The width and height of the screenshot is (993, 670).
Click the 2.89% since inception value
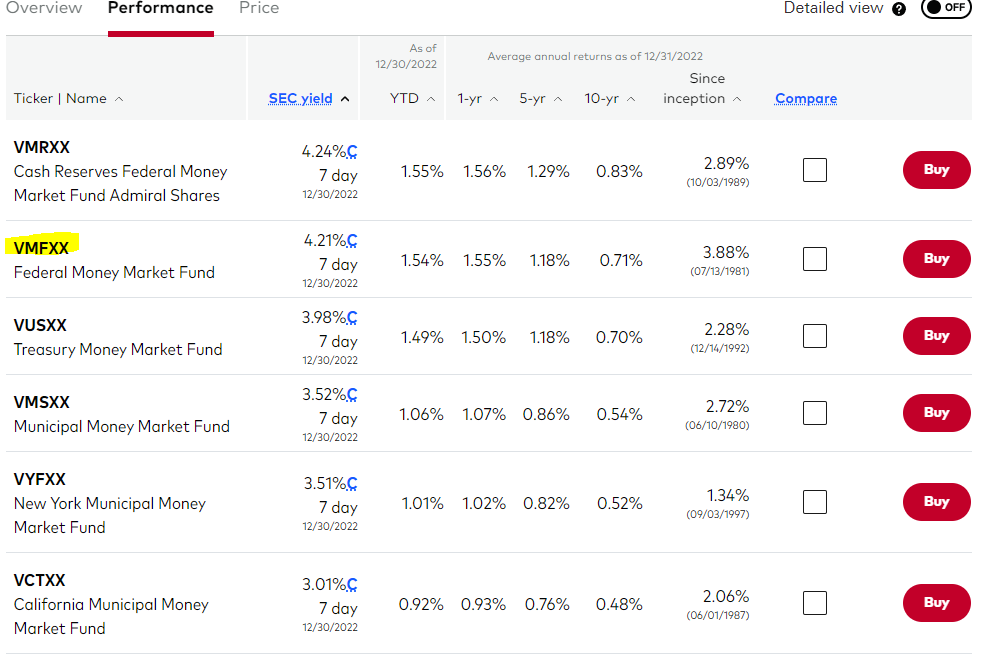[726, 163]
